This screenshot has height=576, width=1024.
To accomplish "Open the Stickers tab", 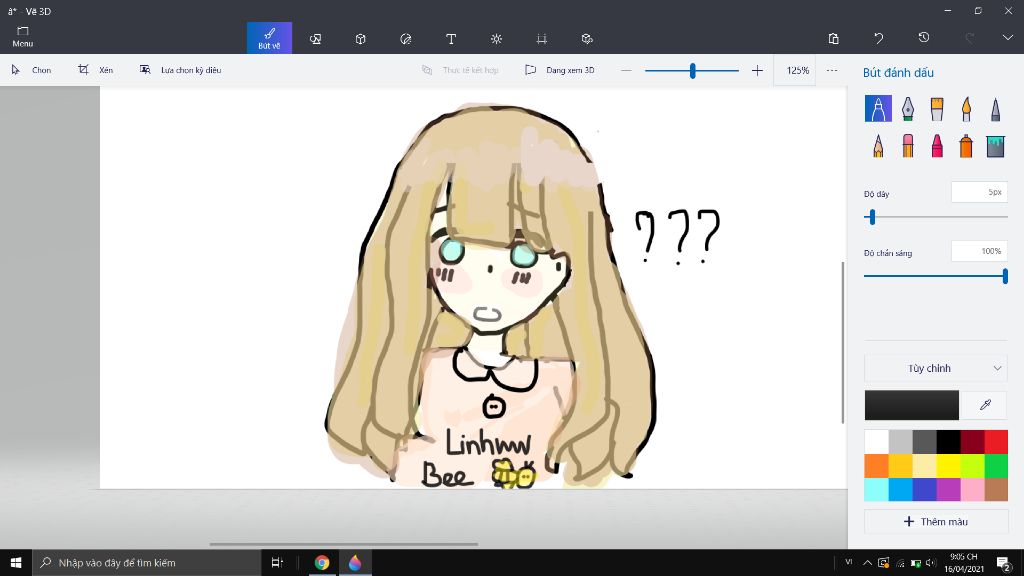I will [406, 39].
